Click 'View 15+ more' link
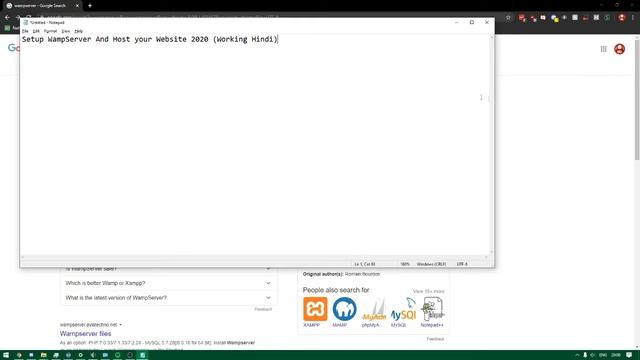 [x=428, y=291]
